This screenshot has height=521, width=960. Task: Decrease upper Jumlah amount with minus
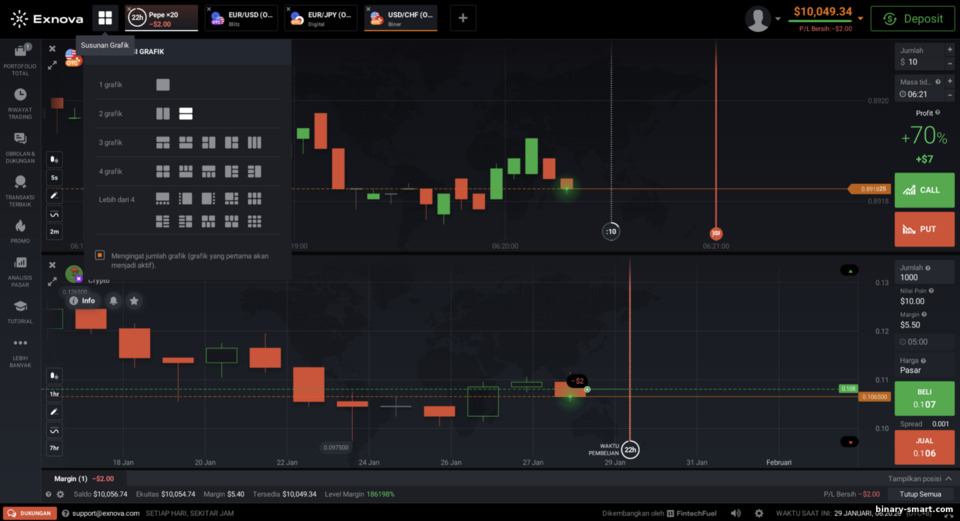click(950, 63)
